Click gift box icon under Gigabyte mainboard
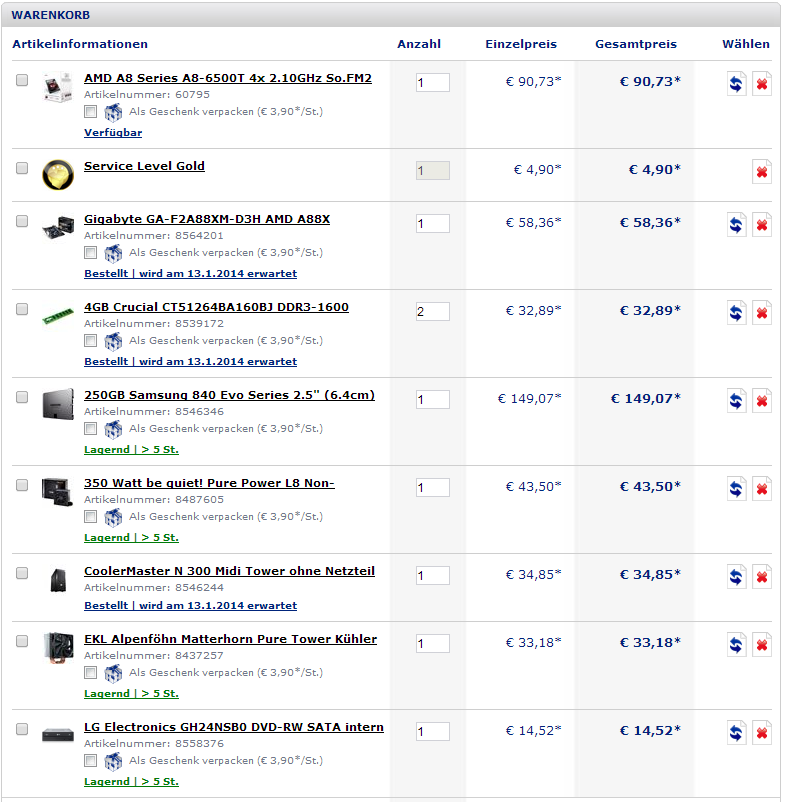Image resolution: width=785 pixels, height=802 pixels. point(113,253)
